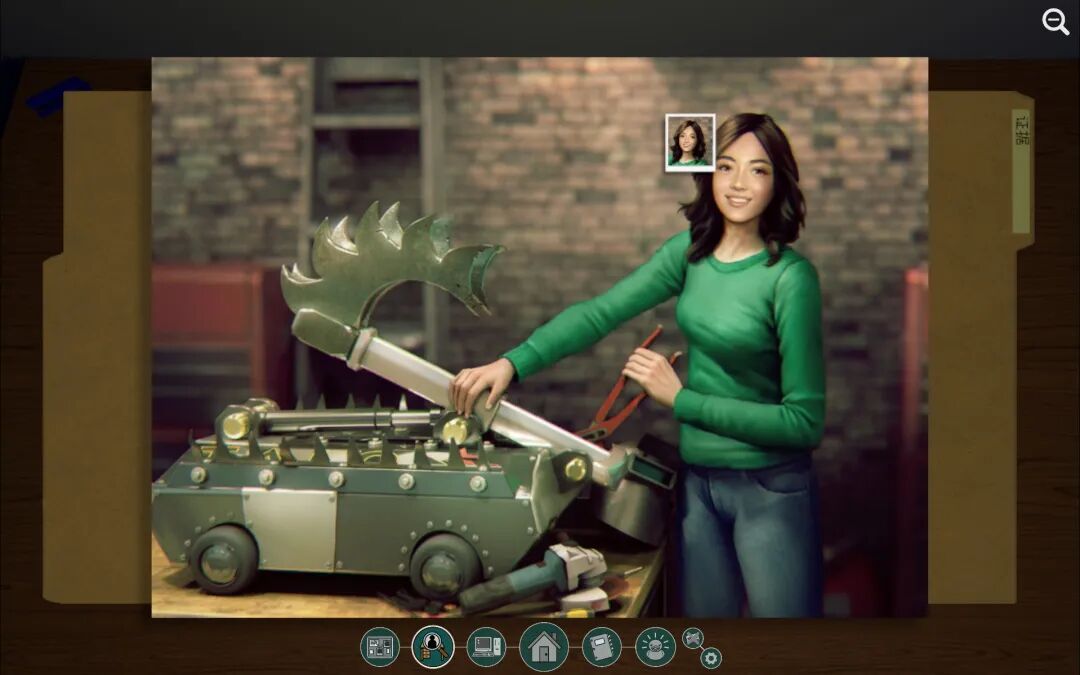Open the computer terminal icon
Image resolution: width=1080 pixels, height=675 pixels.
coord(486,647)
